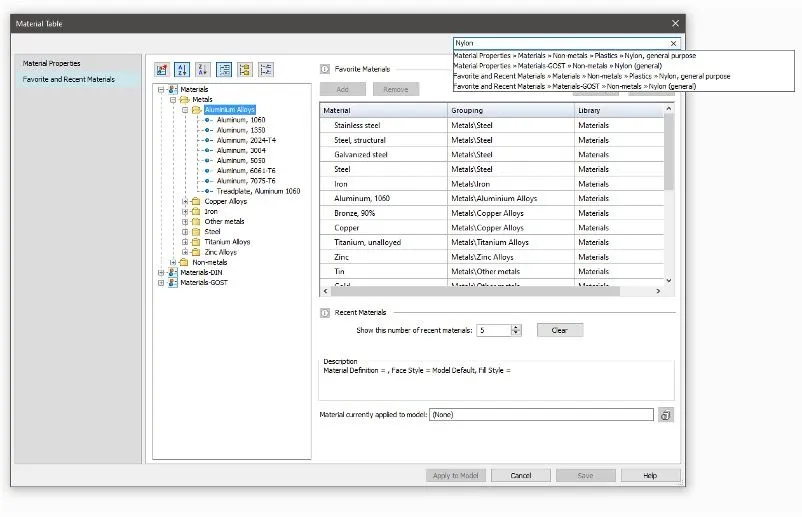Image resolution: width=802 pixels, height=517 pixels.
Task: Click the last toolbar icon above the material tree
Action: [266, 70]
